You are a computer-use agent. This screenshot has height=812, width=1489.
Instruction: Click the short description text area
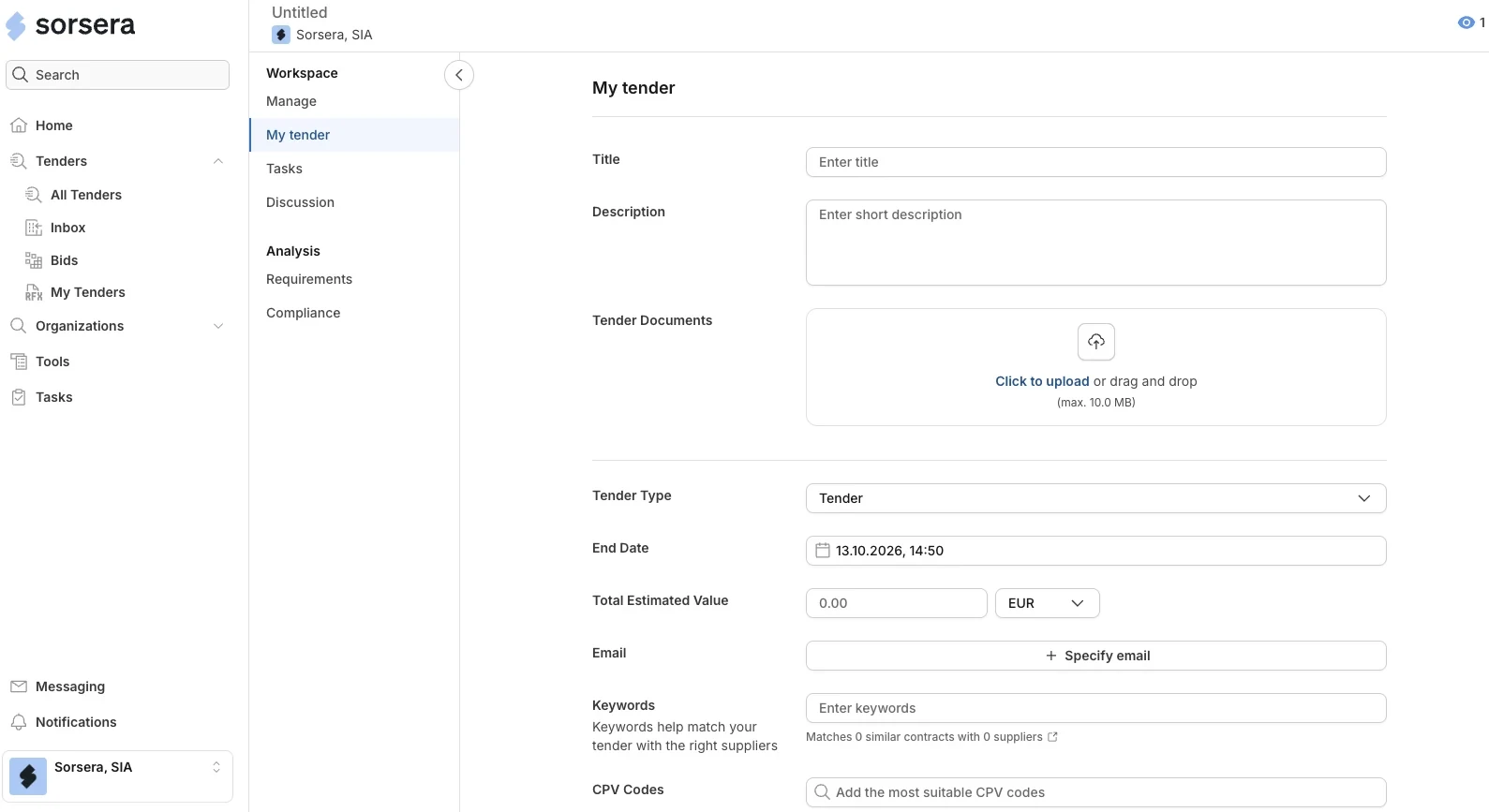pos(1096,243)
